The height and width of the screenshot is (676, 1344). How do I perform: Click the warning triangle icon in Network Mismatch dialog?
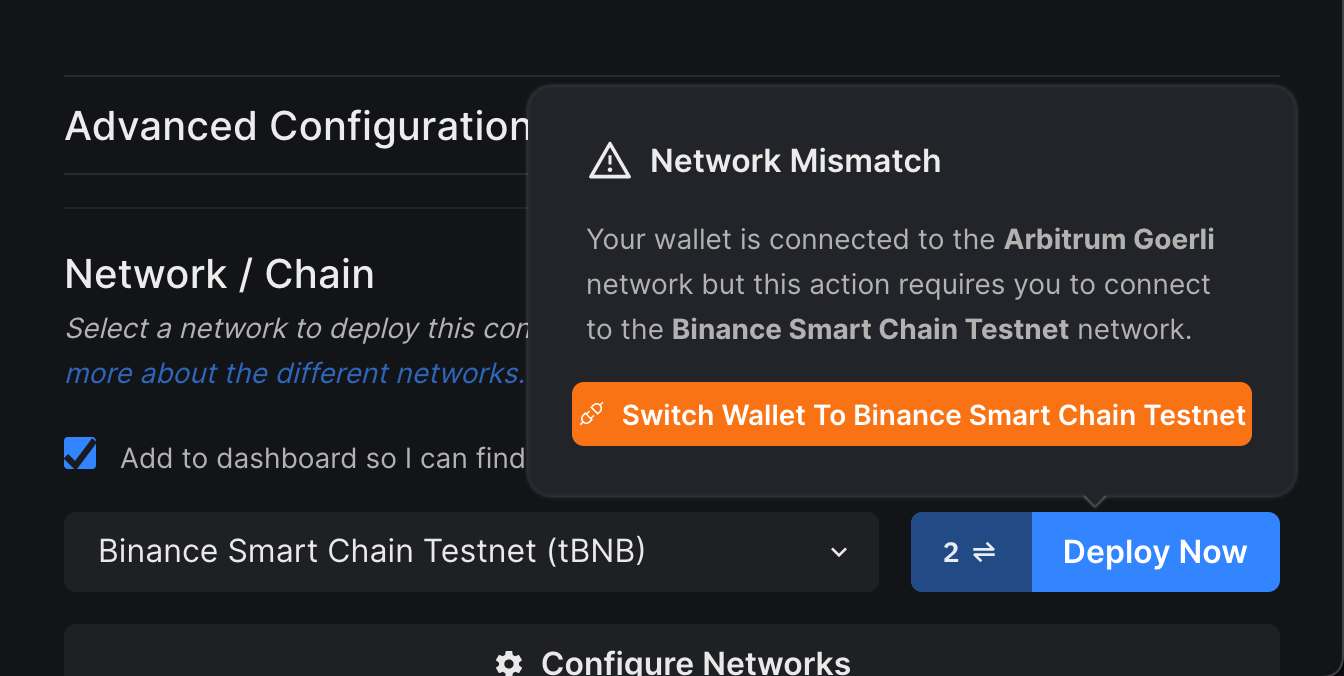[x=611, y=160]
